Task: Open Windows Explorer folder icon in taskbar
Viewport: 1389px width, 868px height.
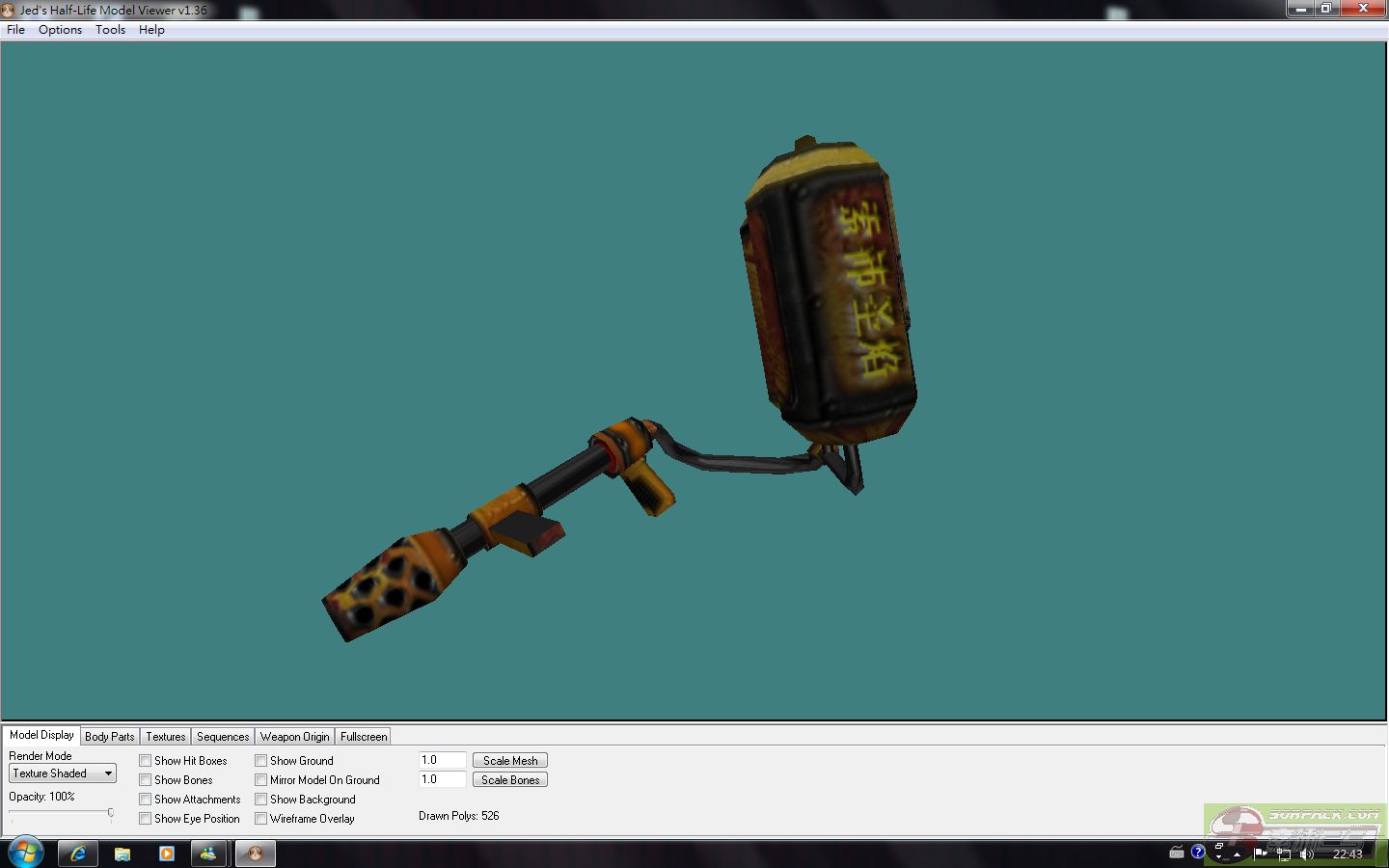Action: [123, 854]
